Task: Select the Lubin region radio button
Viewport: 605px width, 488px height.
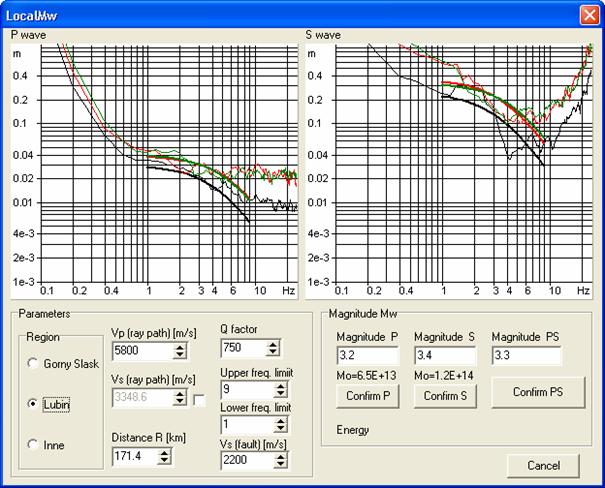Action: pos(33,404)
